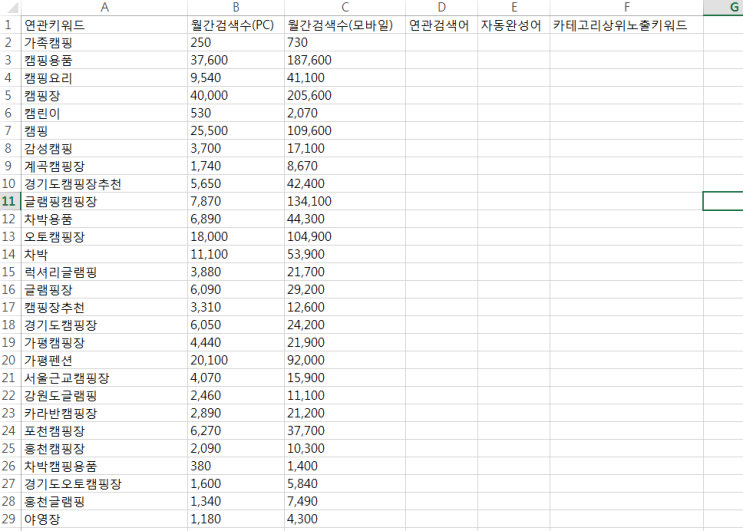Screen dimensions: 743x531
Task: Click PC search value 40,000
Action: (x=236, y=95)
